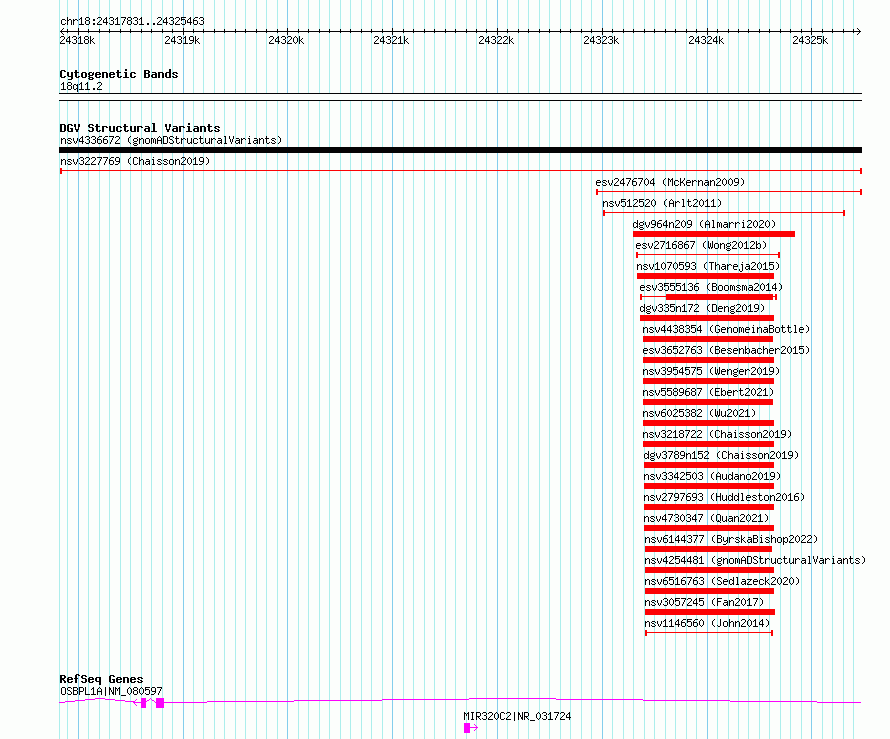Click the 24319k ruler label
Image resolution: width=890 pixels, height=739 pixels.
click(x=182, y=40)
